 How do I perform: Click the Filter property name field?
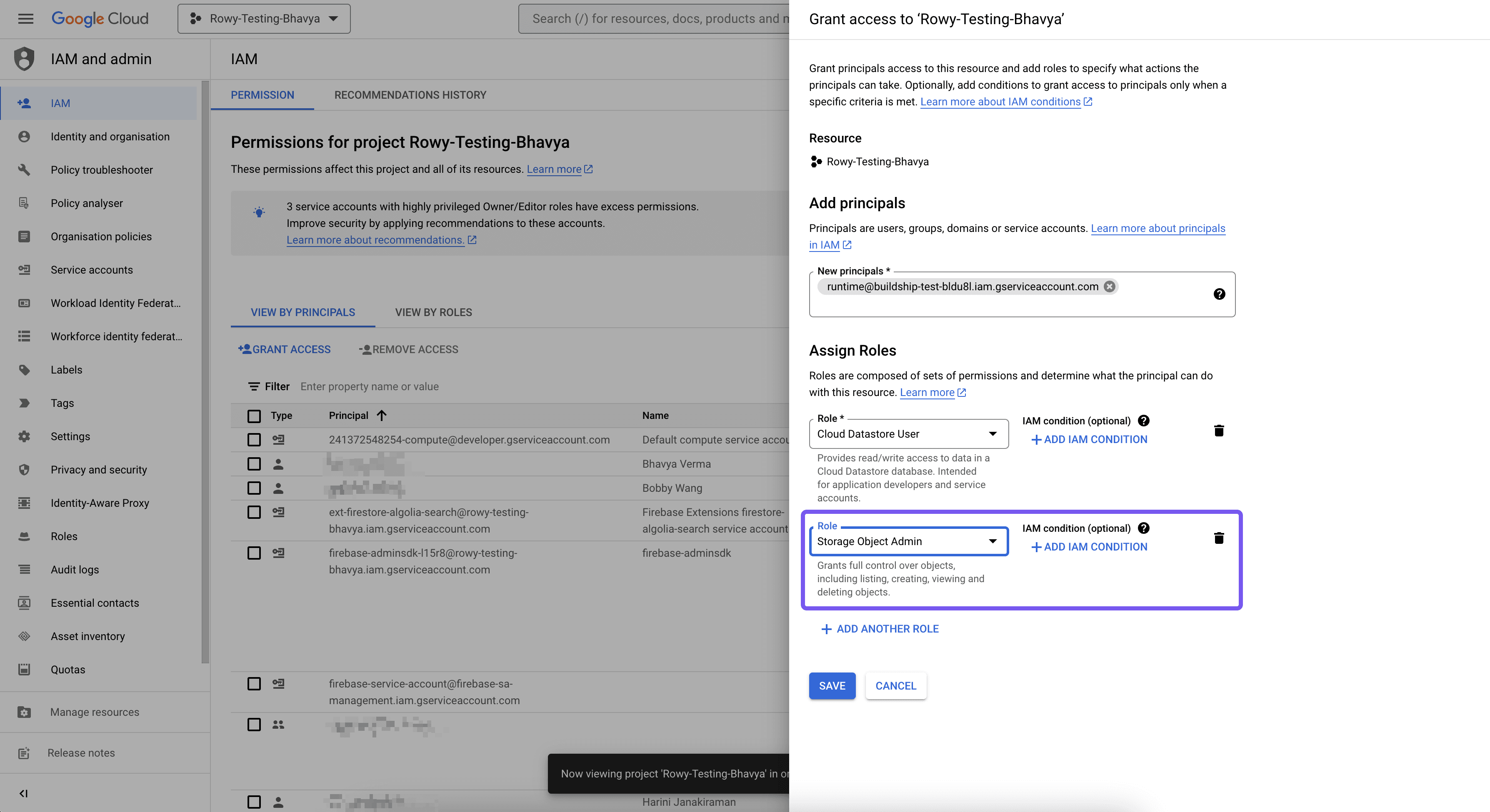pos(370,386)
